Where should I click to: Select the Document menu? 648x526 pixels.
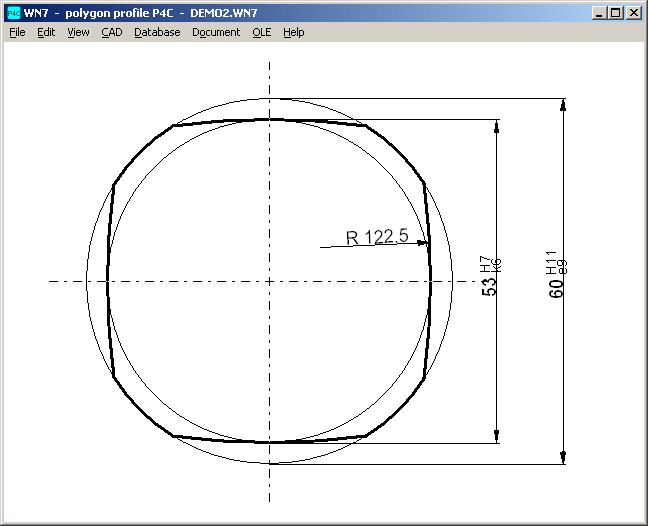[x=216, y=32]
